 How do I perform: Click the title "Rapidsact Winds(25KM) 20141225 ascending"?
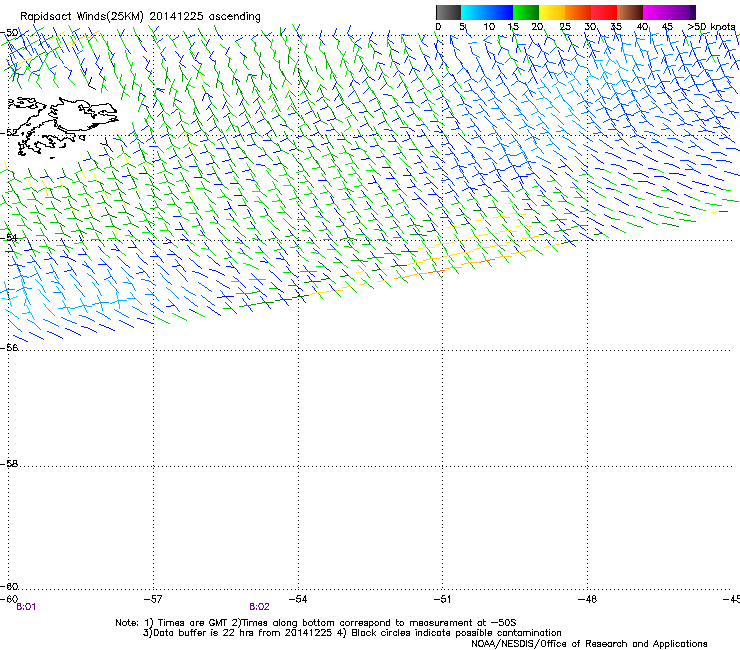tap(140, 17)
